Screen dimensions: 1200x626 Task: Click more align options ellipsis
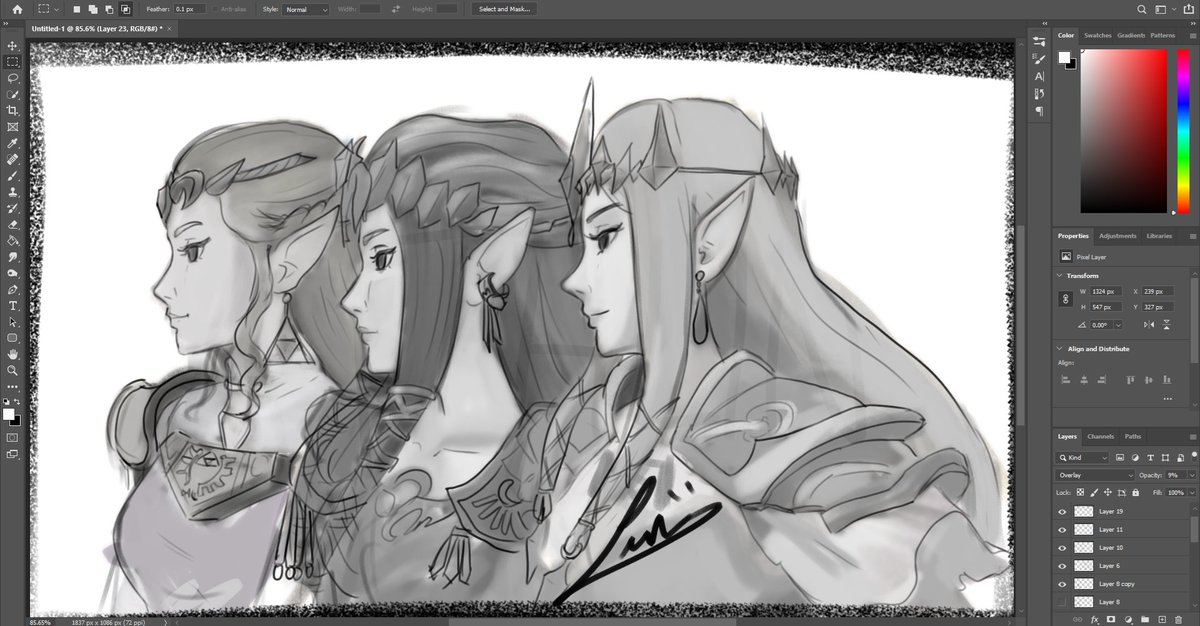pos(1169,399)
